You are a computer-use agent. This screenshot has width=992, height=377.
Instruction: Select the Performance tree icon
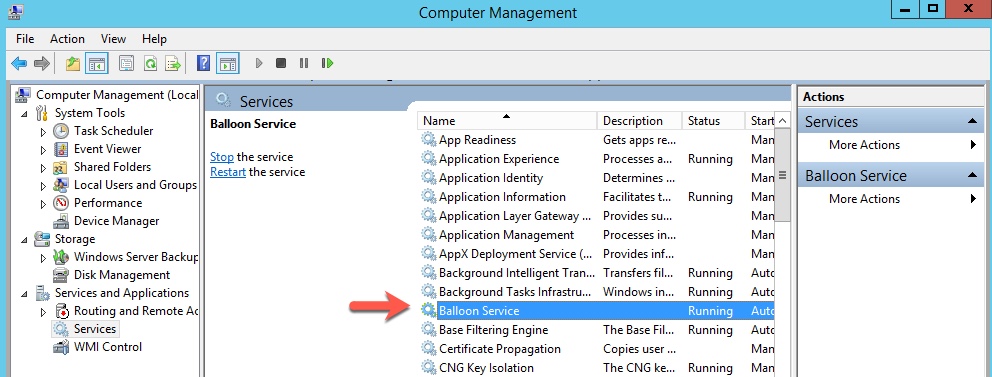[x=61, y=203]
